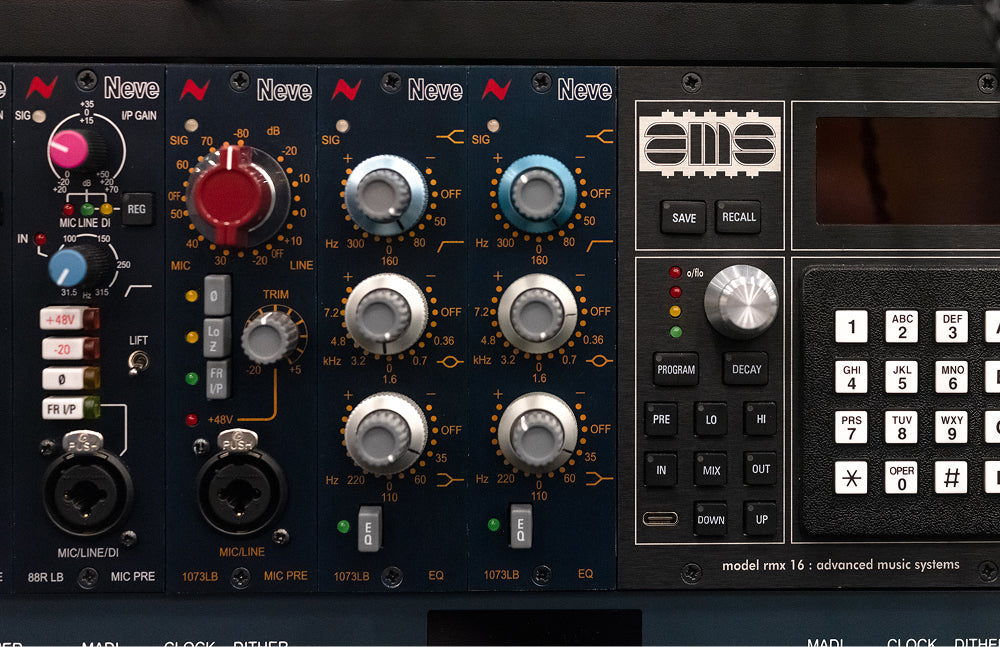Screen dimensions: 1000x647
Task: Tap keypad key MNO 6
Action: pyautogui.click(x=952, y=376)
